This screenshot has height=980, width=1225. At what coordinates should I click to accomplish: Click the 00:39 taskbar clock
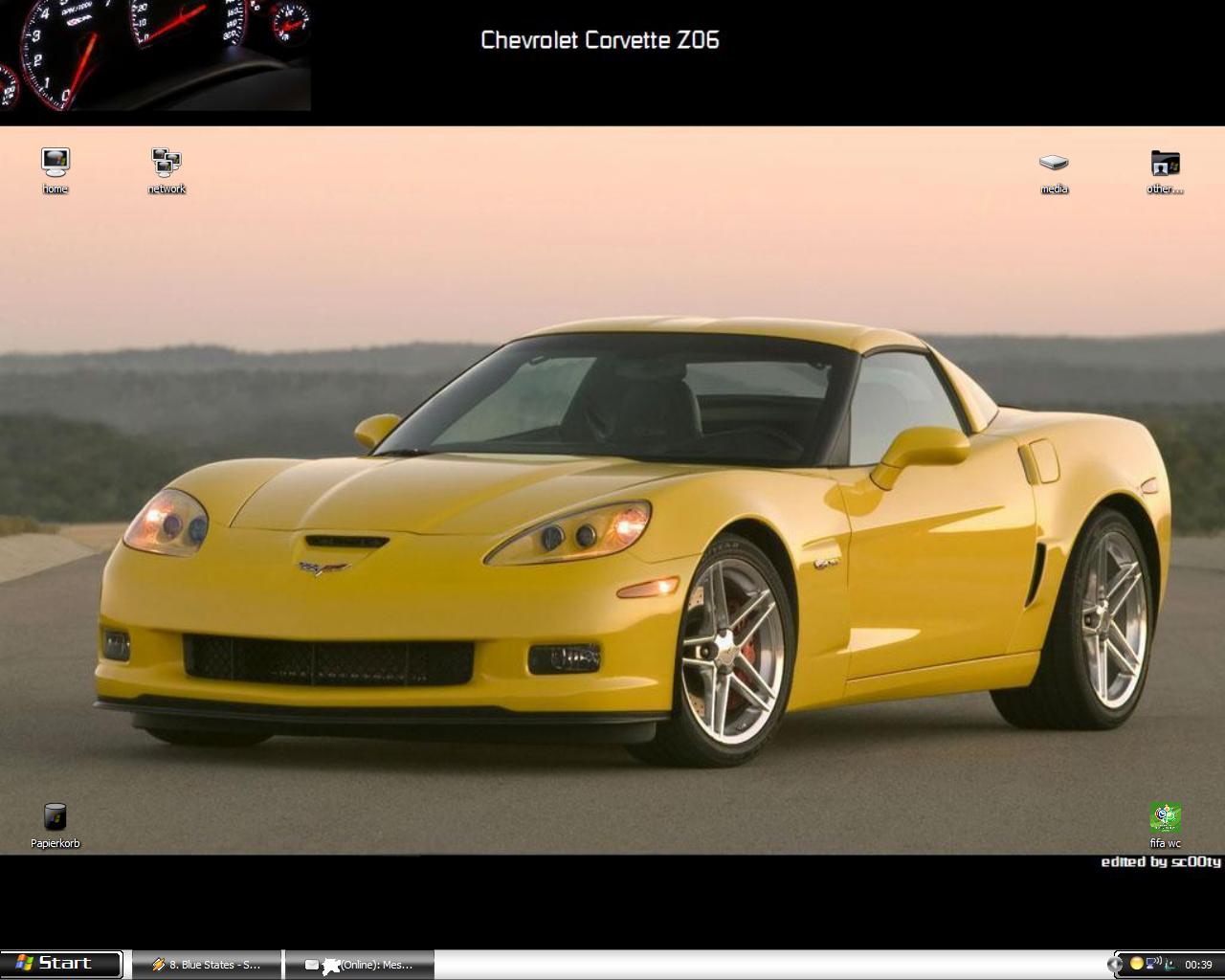point(1198,965)
